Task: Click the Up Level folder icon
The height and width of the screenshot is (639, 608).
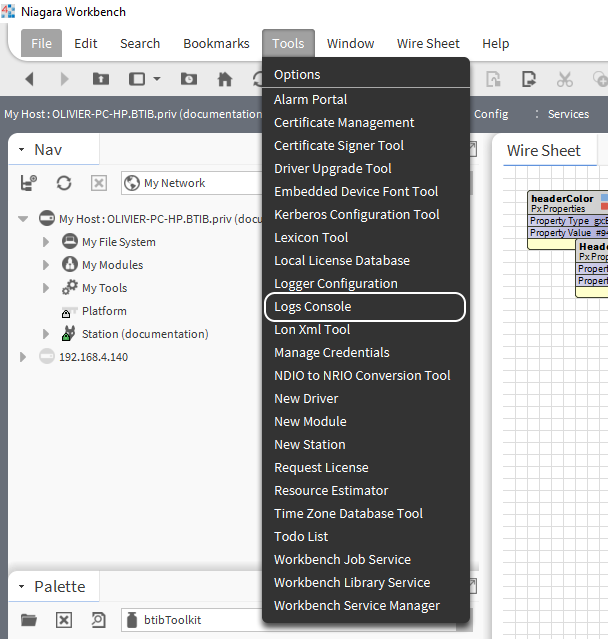Action: pyautogui.click(x=100, y=79)
